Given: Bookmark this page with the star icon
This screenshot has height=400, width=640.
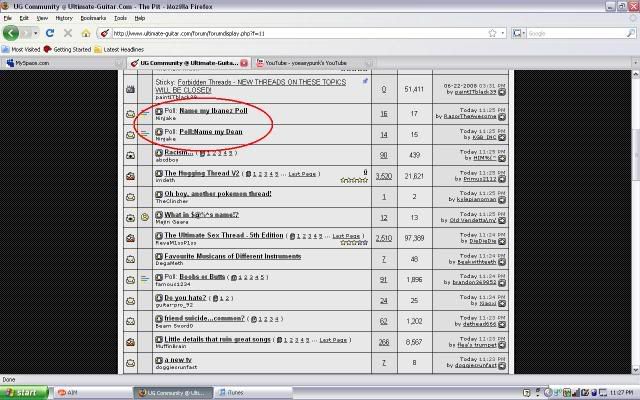Looking at the screenshot, I should (492, 33).
